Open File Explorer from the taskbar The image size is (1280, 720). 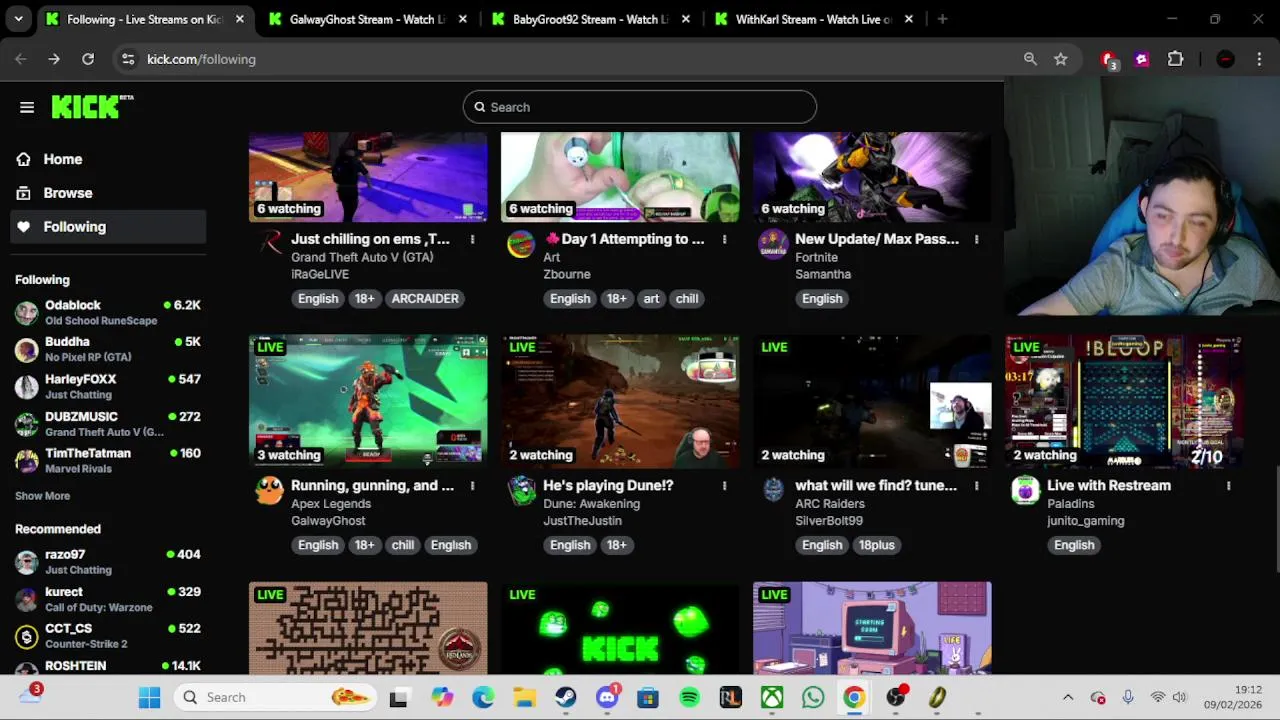tap(525, 697)
